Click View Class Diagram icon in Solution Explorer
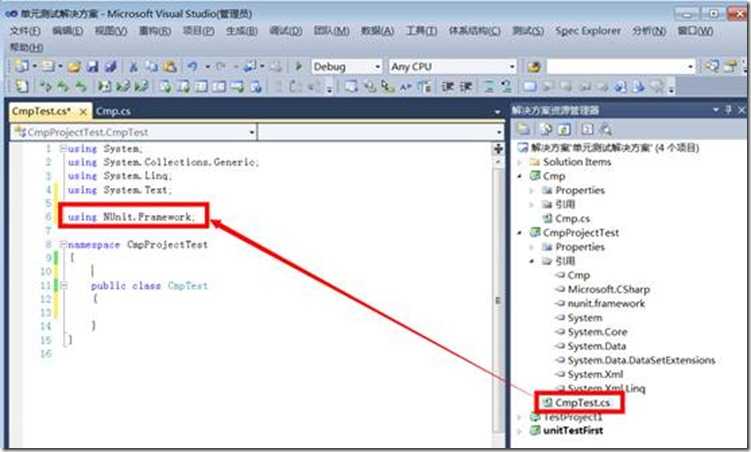This screenshot has width=751, height=452. [x=605, y=129]
